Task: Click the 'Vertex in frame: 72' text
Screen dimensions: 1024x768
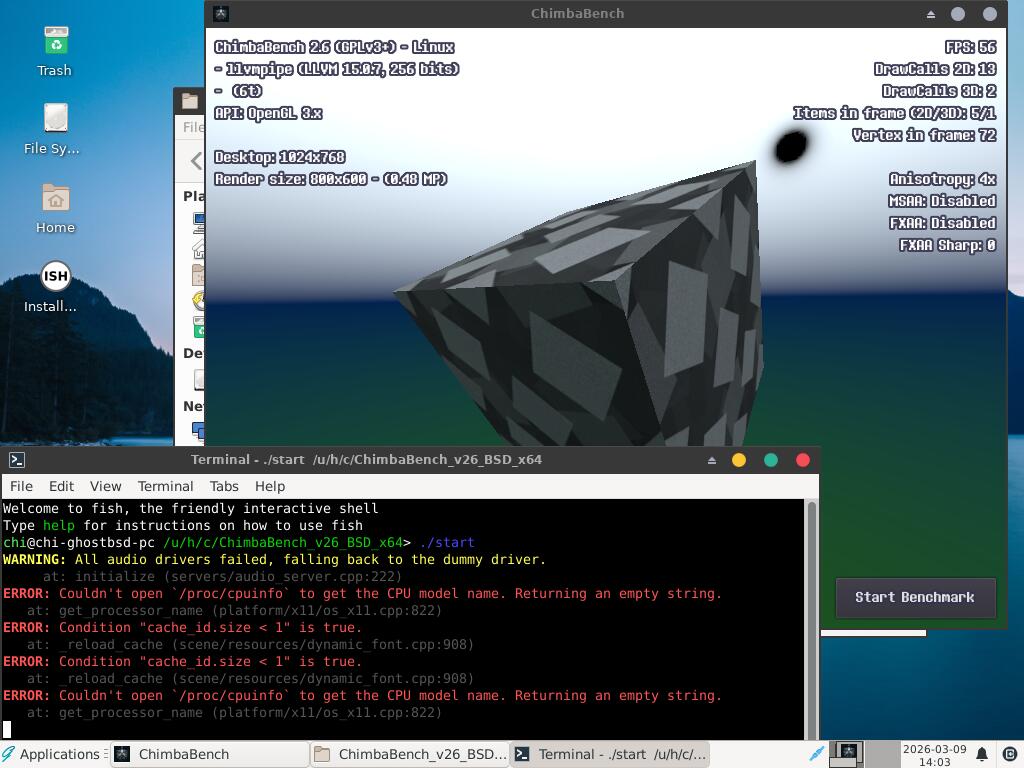Action: [925, 135]
